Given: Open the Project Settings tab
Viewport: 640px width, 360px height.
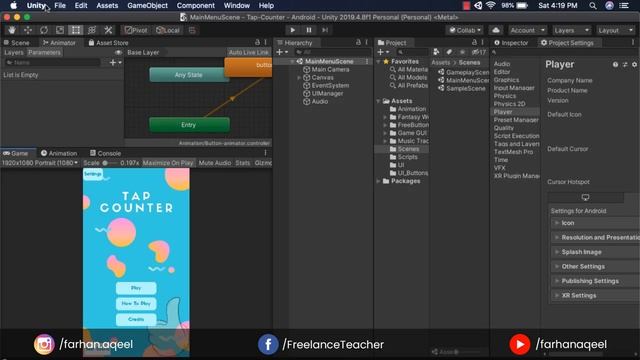Looking at the screenshot, I should (x=567, y=43).
